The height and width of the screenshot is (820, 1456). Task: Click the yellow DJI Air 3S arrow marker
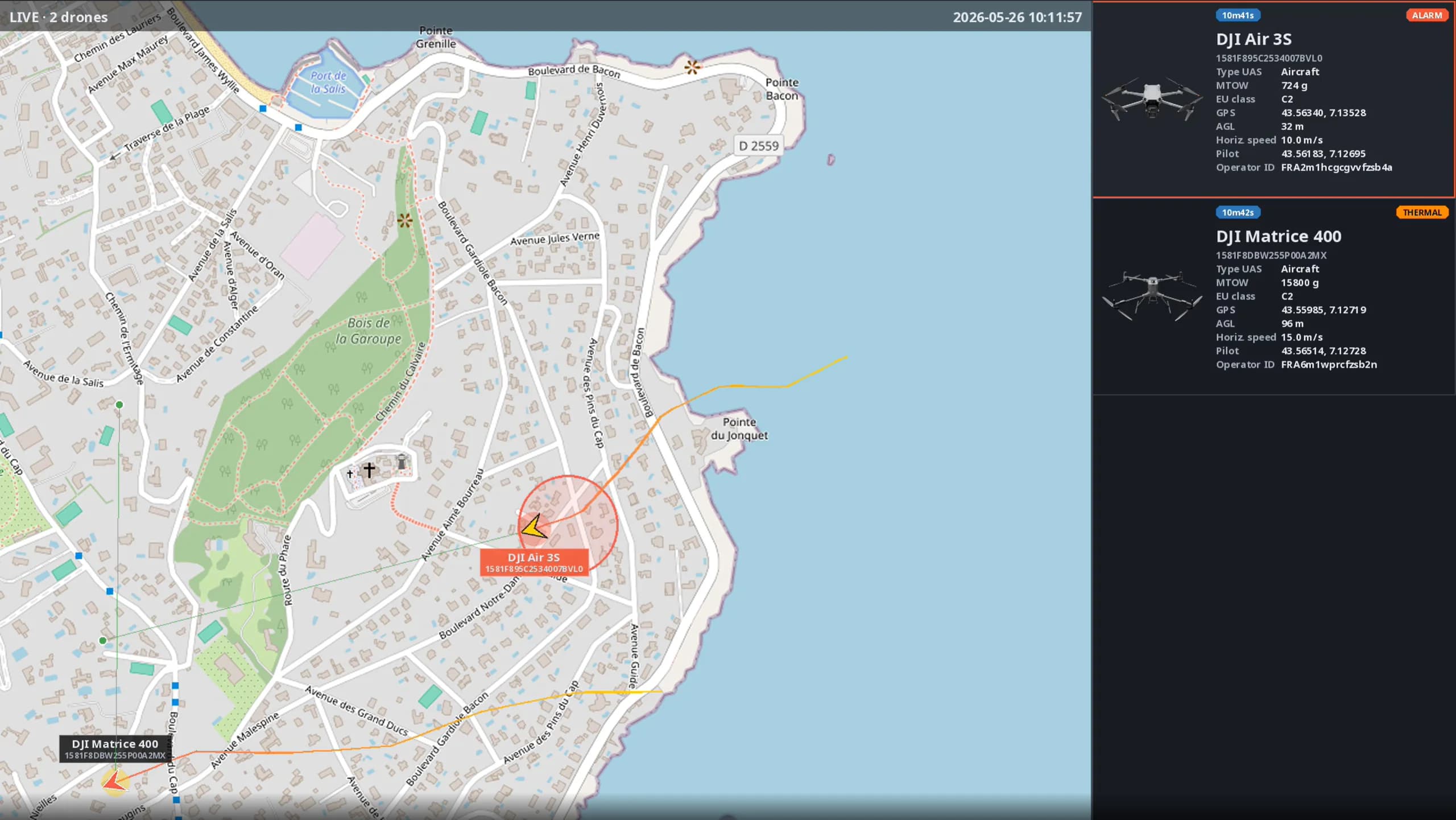[533, 526]
